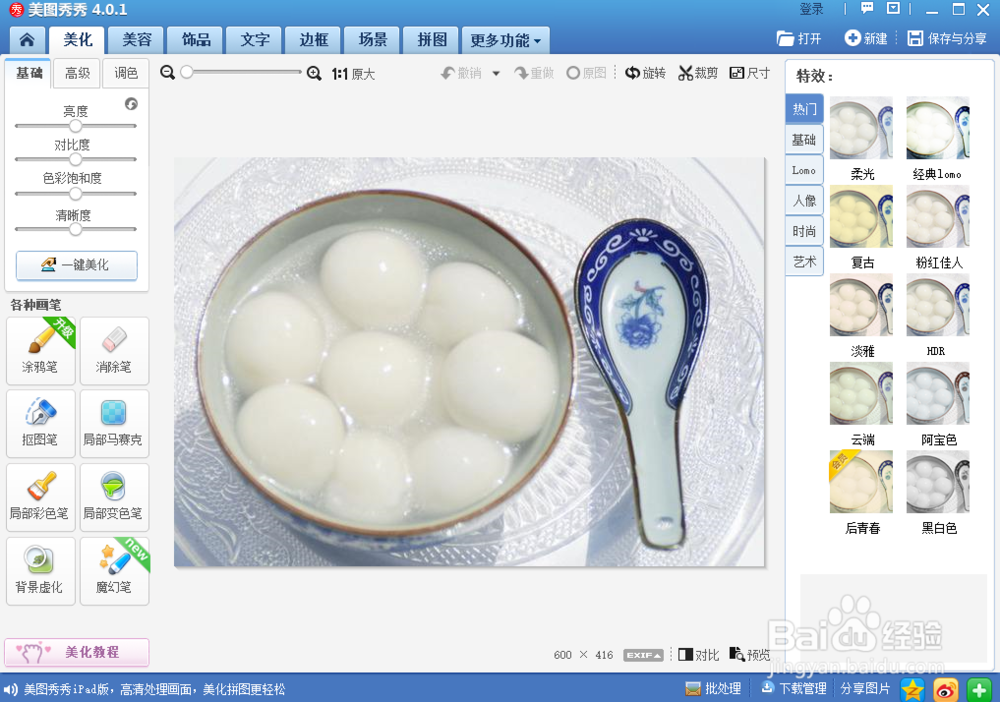Click the zoom in magnifier icon

click(x=314, y=73)
